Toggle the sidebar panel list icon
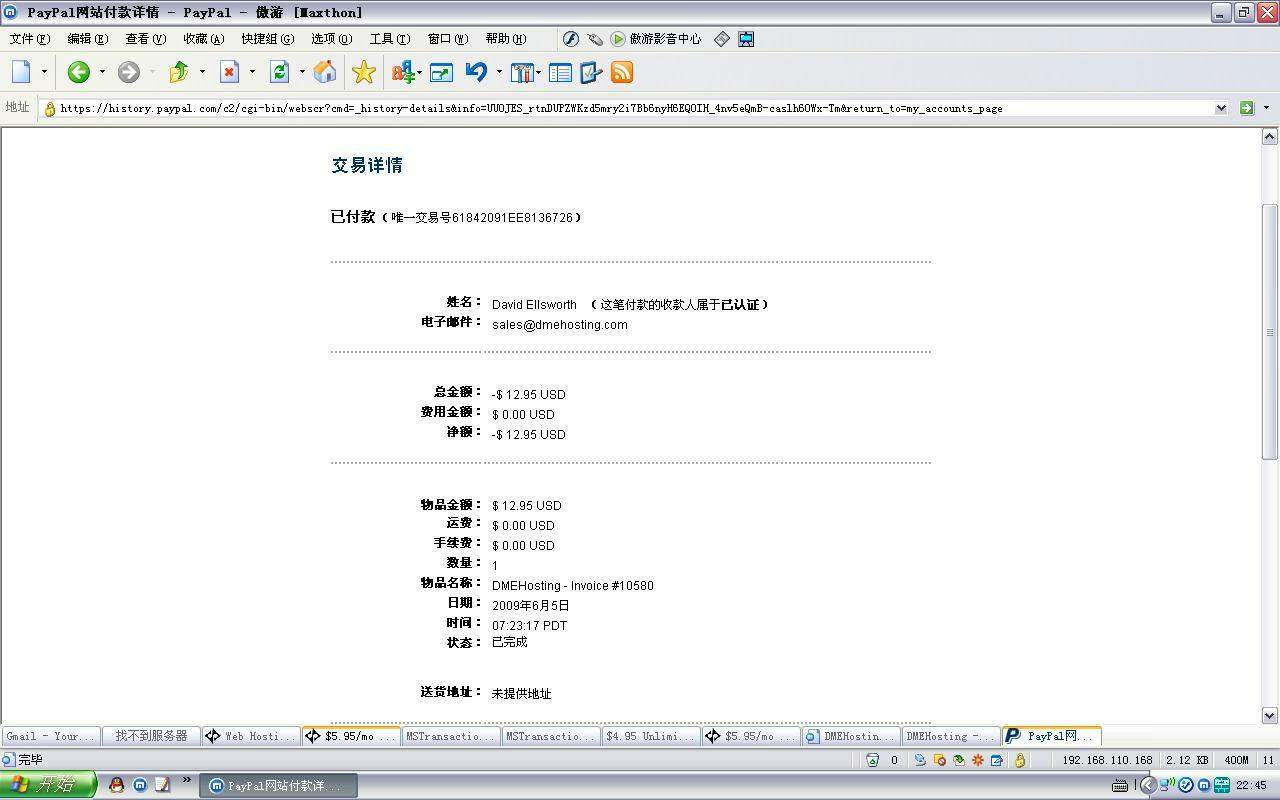Image resolution: width=1280 pixels, height=800 pixels. [x=560, y=72]
